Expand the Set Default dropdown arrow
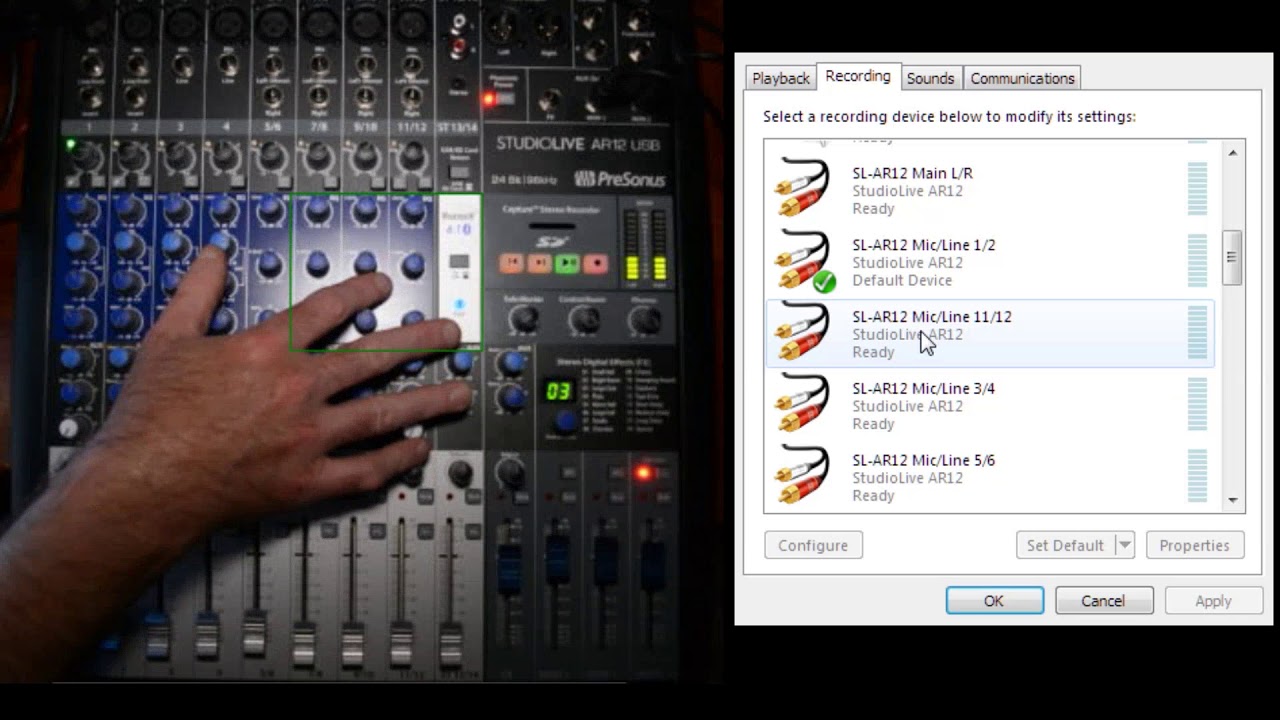 1124,545
